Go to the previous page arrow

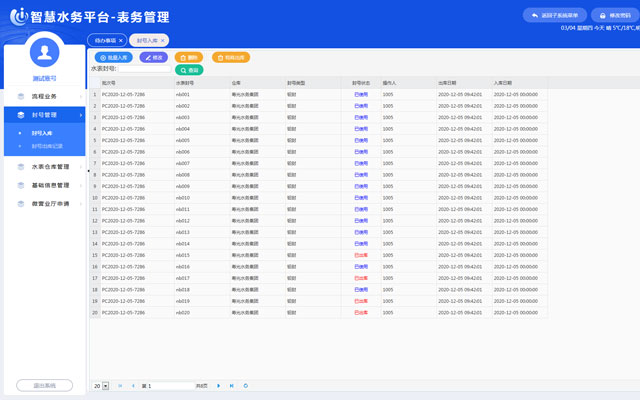pyautogui.click(x=133, y=385)
